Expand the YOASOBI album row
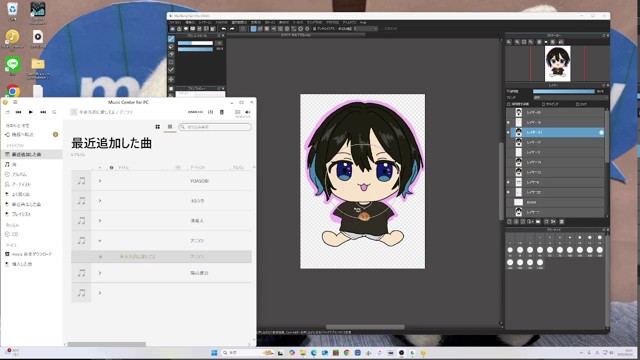Screen dimensions: 640x360 click(x=100, y=181)
